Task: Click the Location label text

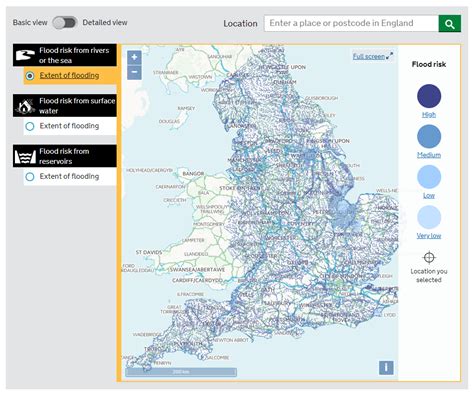Action: (x=240, y=24)
